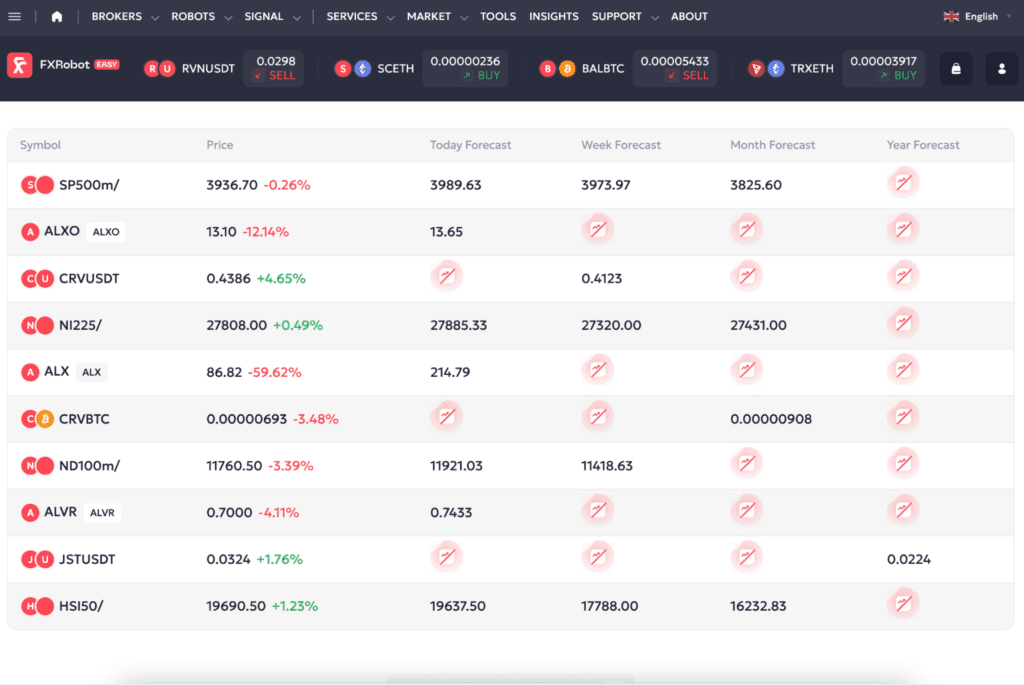
Task: Open the ND100m/ symbol link
Action: point(89,466)
